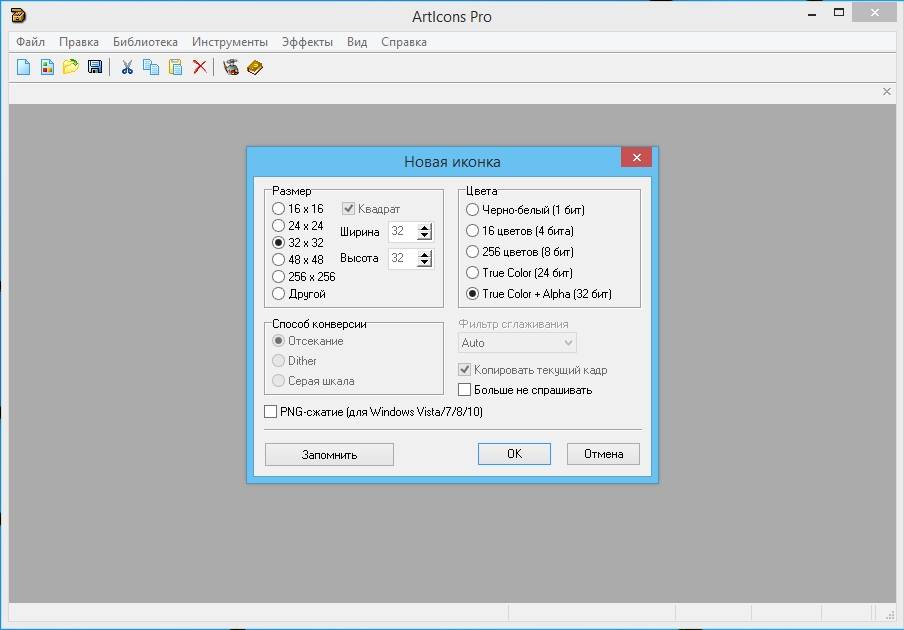The height and width of the screenshot is (630, 904).
Task: Close the ArtIcons Pro window
Action: click(x=875, y=13)
